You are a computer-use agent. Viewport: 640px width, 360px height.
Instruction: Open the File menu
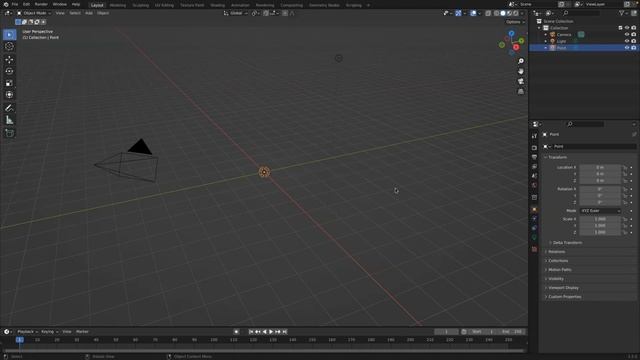[x=15, y=4]
